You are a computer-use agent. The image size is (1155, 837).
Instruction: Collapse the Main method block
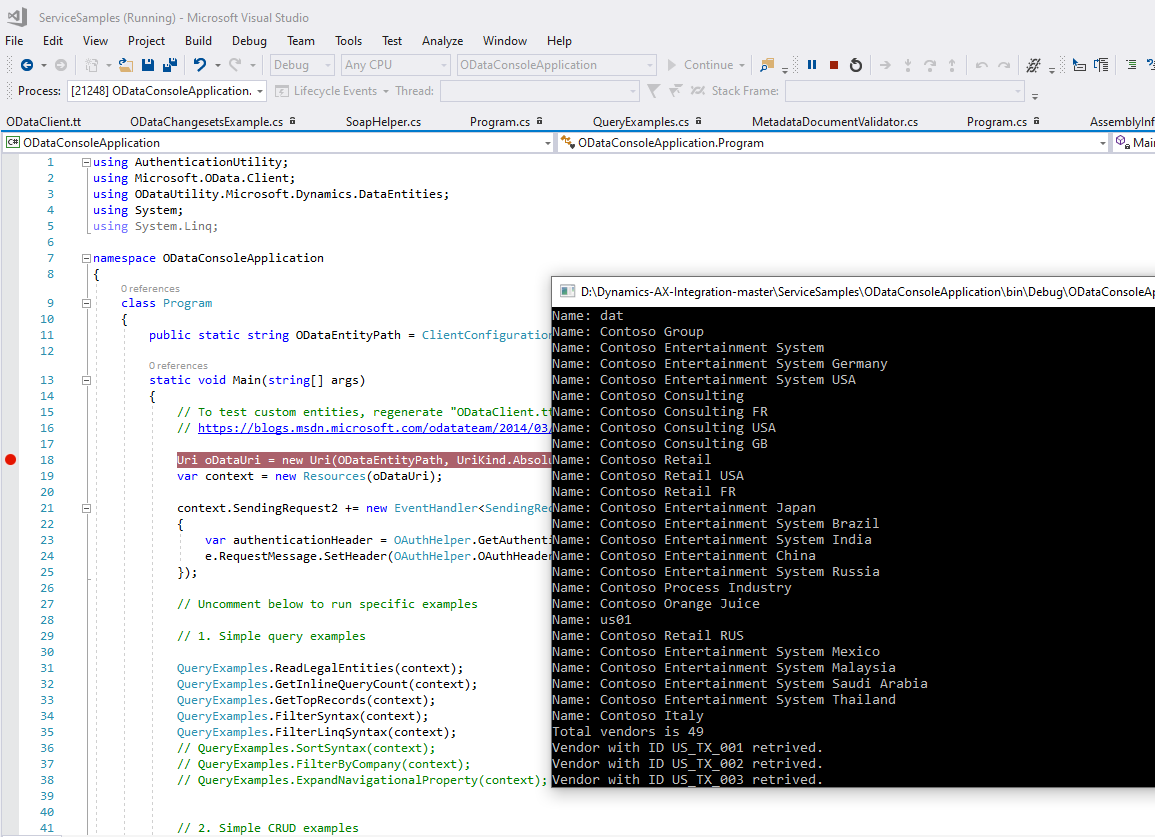tap(86, 381)
